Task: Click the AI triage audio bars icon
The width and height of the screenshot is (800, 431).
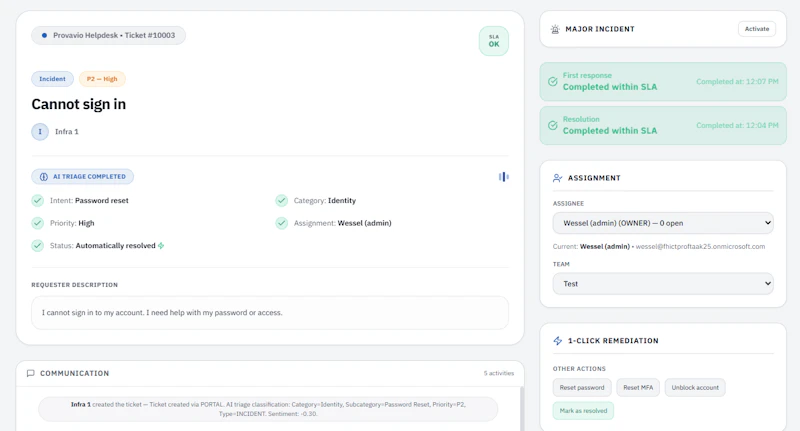Action: (504, 176)
